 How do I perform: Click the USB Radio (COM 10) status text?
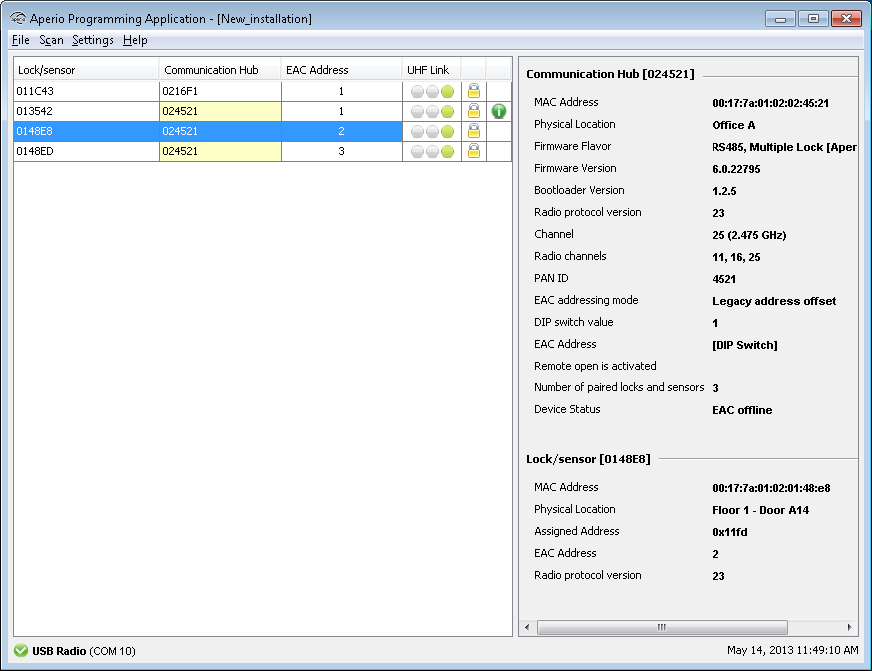[83, 651]
